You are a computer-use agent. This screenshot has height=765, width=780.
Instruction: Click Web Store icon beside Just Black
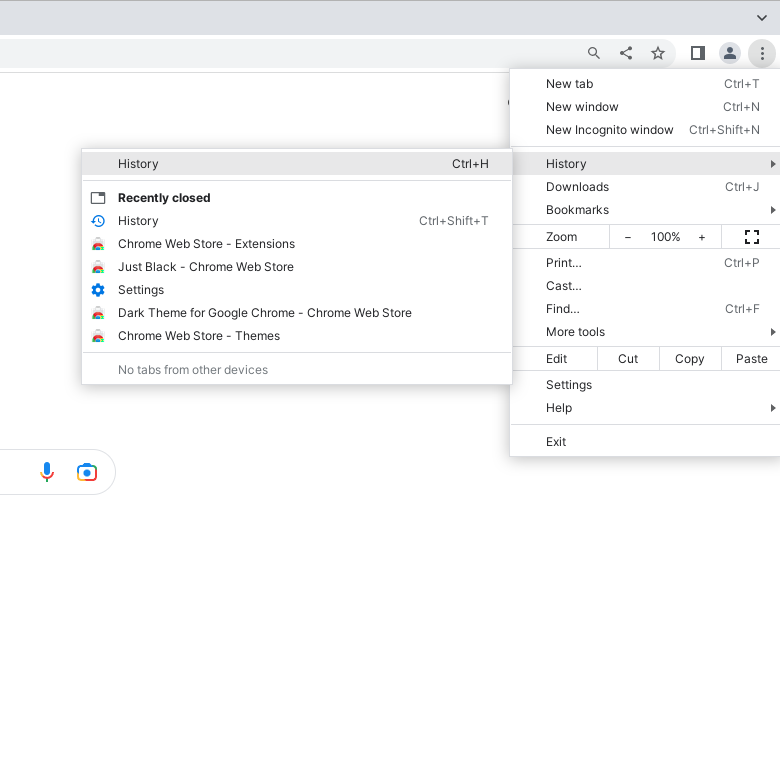tap(98, 267)
